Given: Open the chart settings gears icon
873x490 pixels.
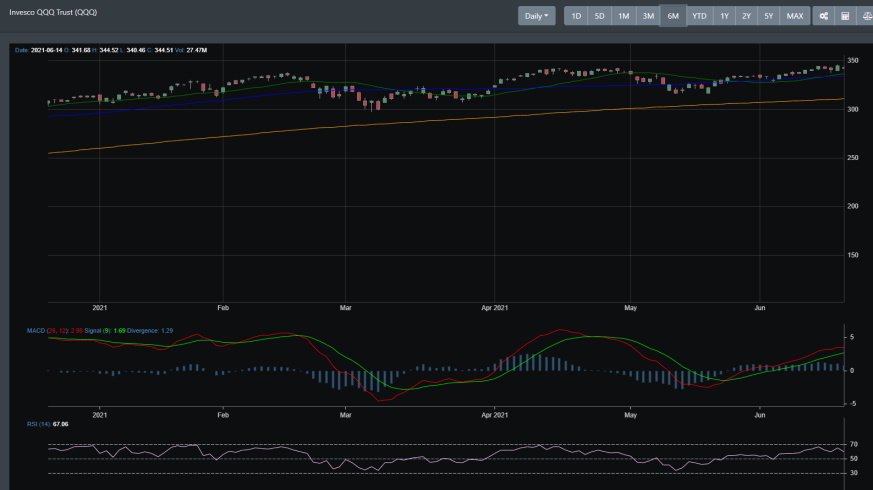Looking at the screenshot, I should 823,16.
